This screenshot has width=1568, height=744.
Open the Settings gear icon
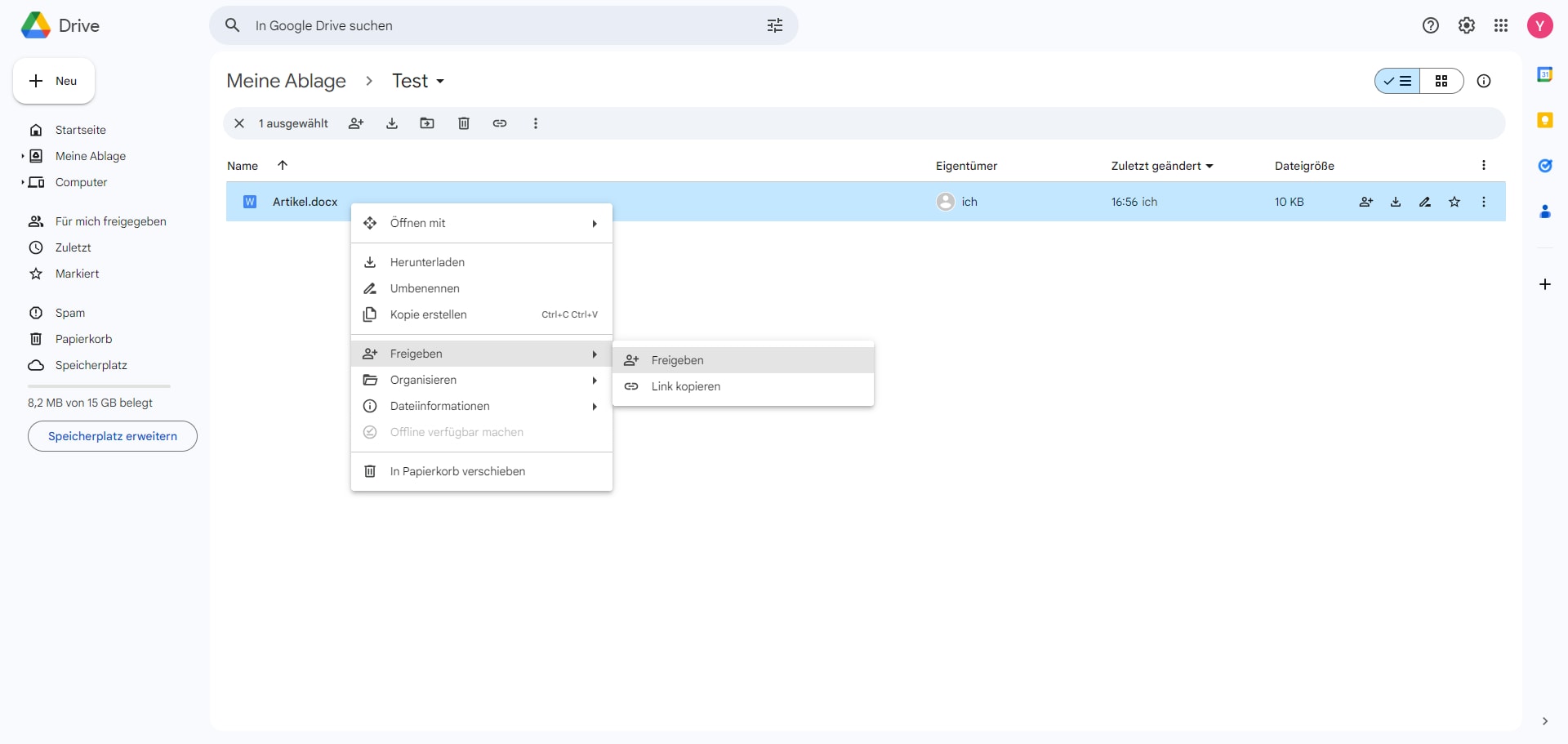coord(1466,25)
